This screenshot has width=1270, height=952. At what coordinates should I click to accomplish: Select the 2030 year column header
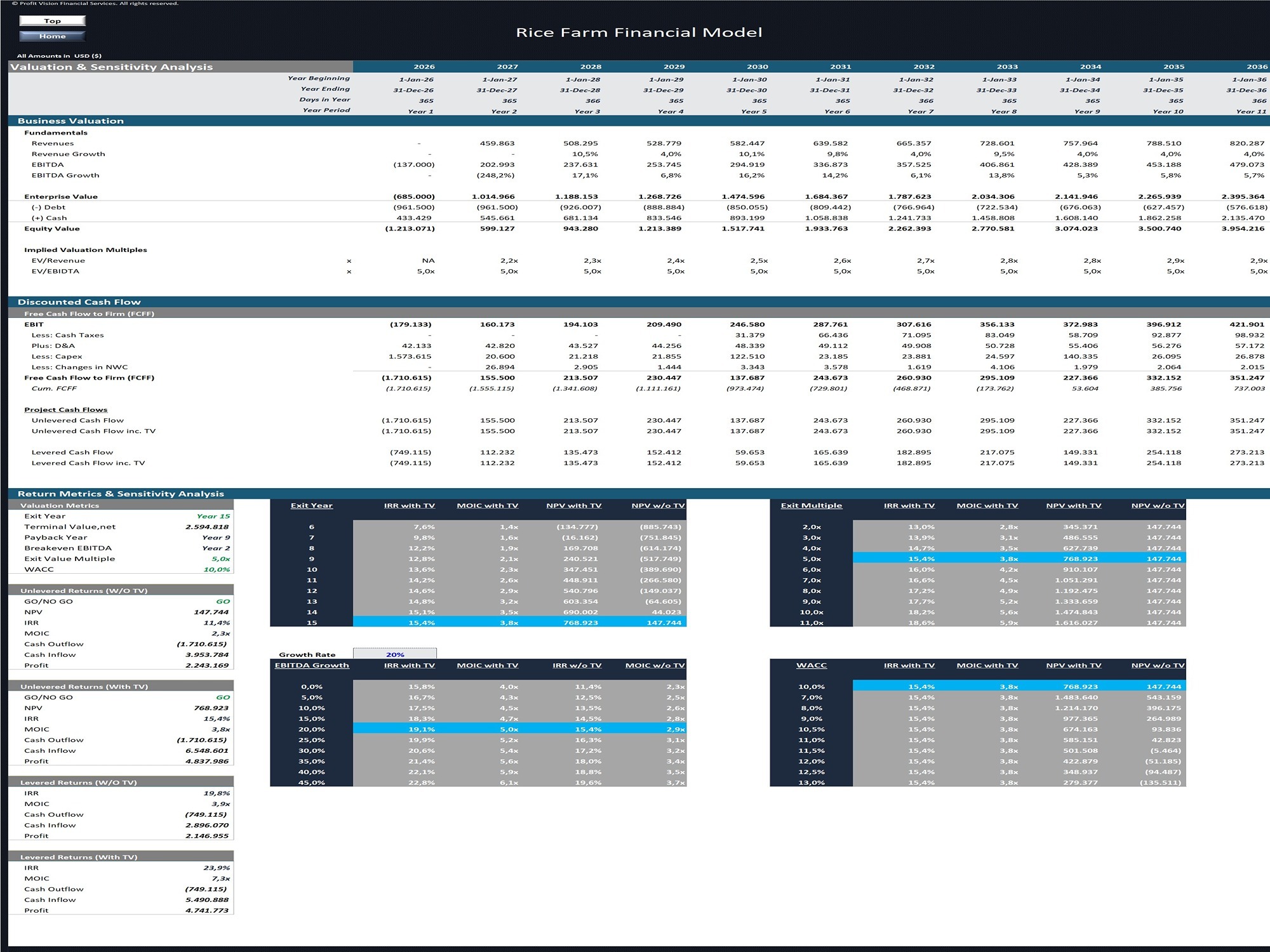[757, 67]
